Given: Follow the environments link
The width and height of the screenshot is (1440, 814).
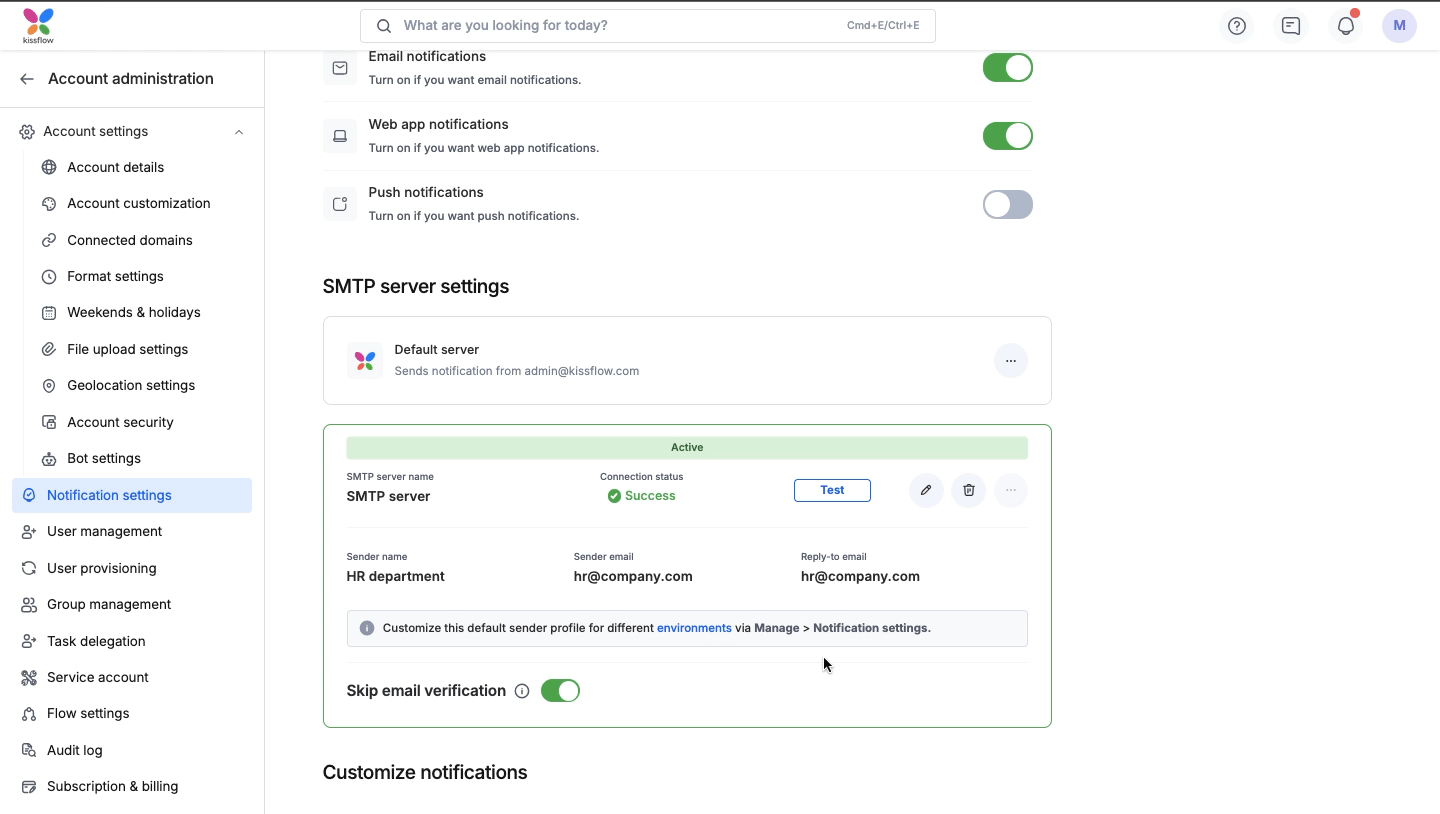Looking at the screenshot, I should [x=694, y=628].
